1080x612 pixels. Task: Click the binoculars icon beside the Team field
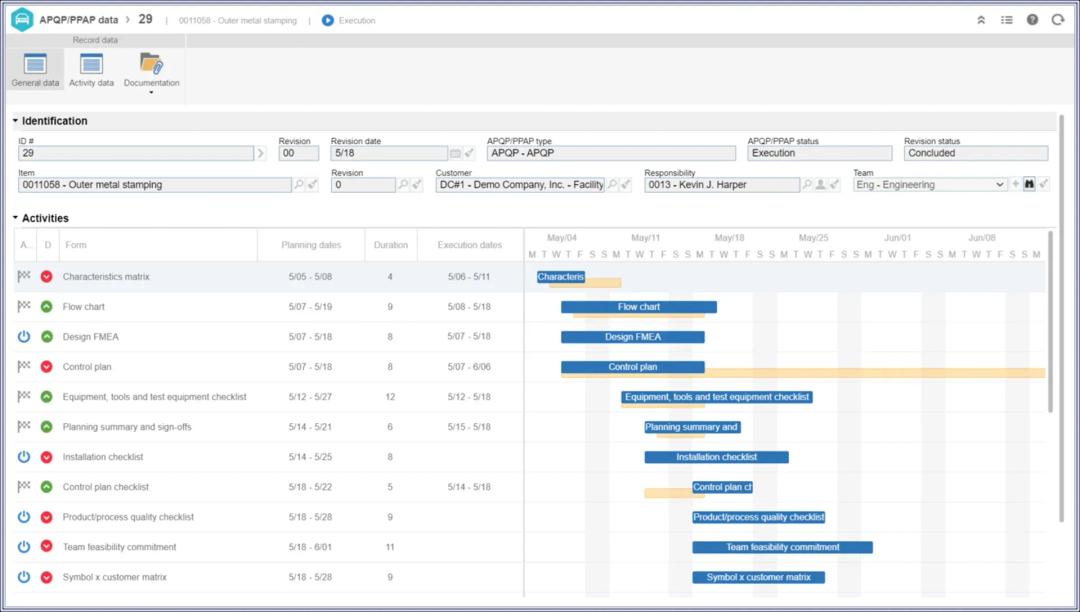(1029, 185)
